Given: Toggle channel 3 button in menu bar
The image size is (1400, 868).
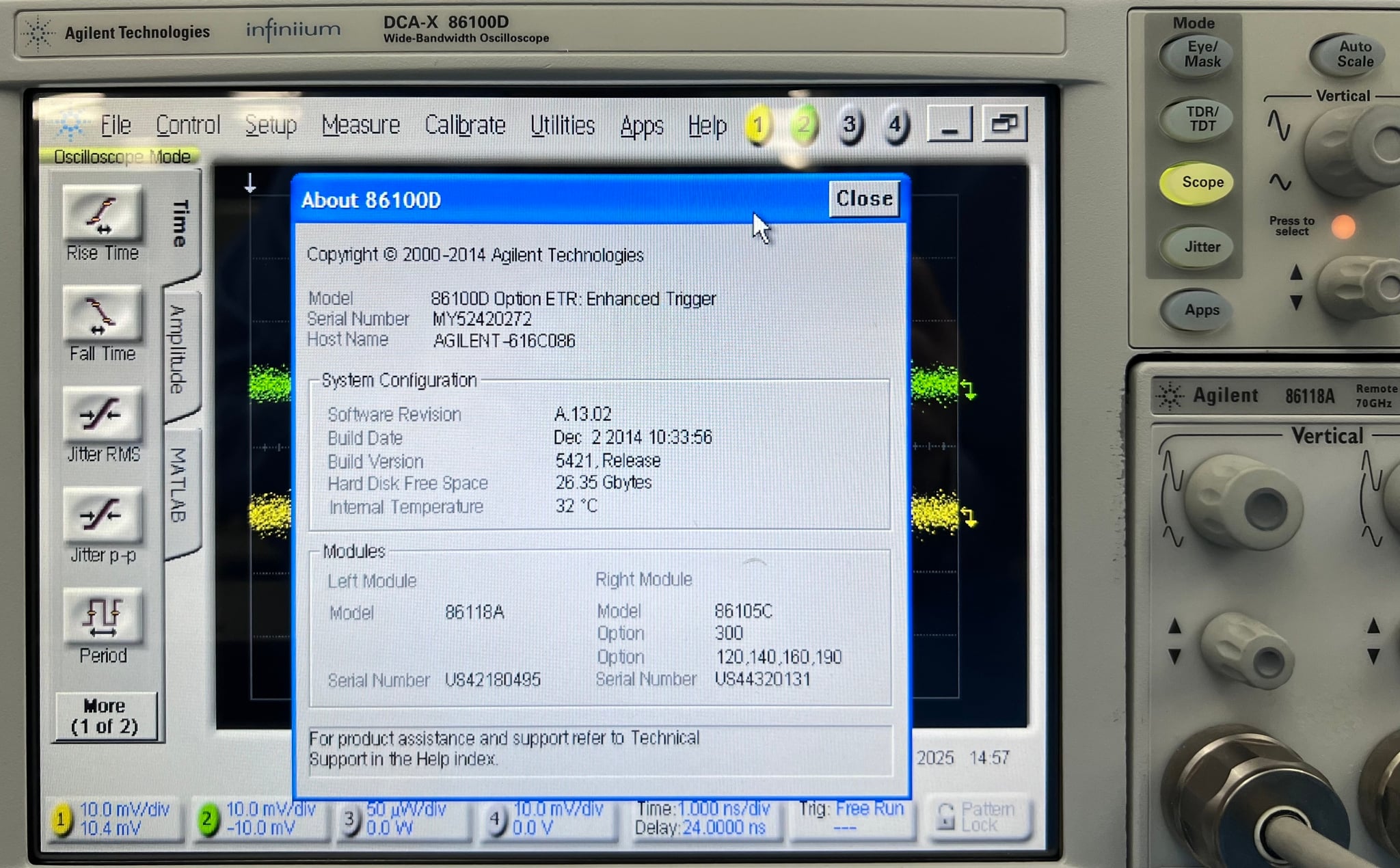Looking at the screenshot, I should tap(850, 125).
